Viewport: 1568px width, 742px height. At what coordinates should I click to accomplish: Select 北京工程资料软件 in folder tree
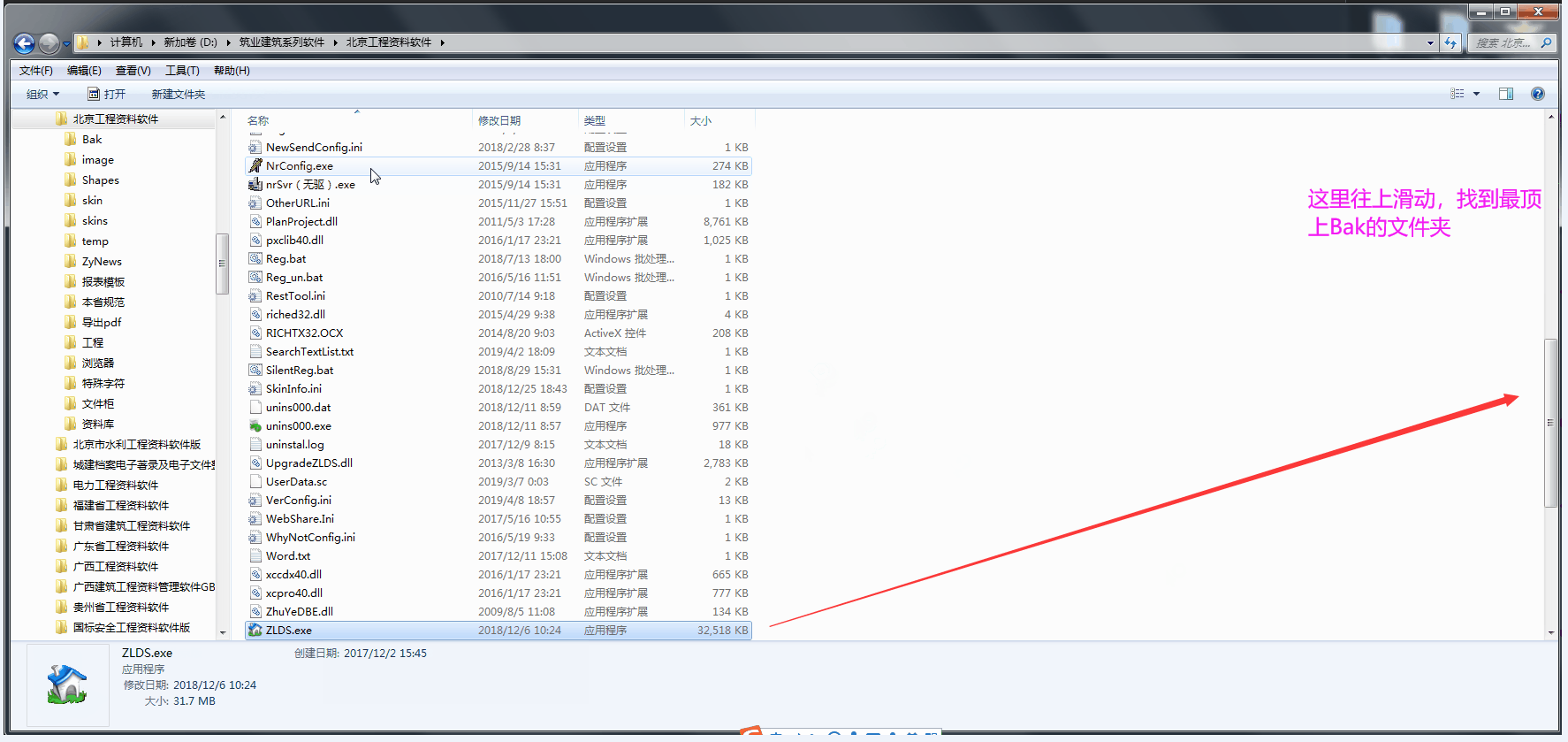[x=116, y=119]
